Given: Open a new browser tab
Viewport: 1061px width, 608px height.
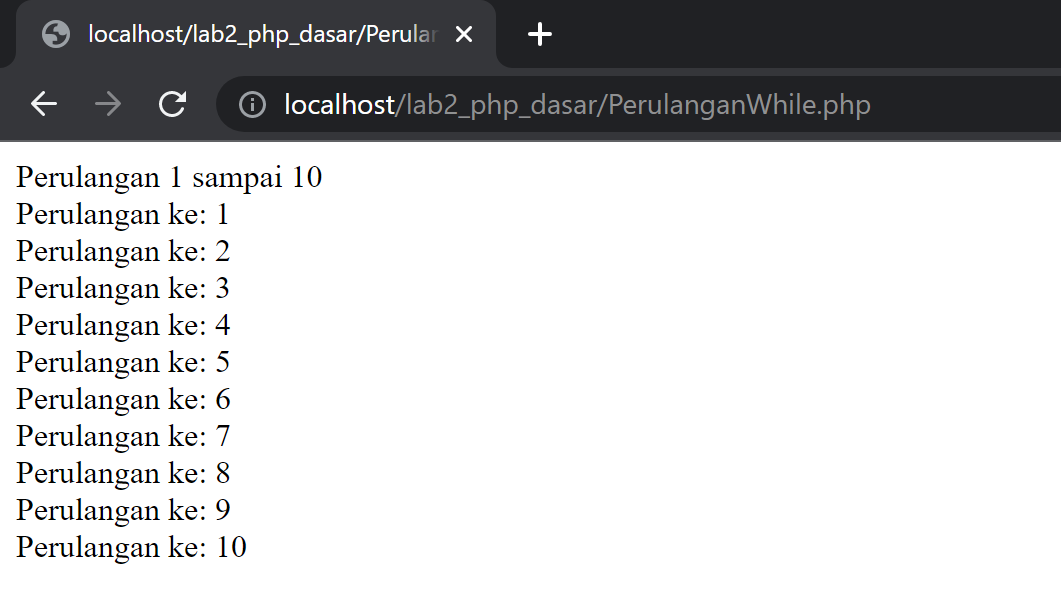Looking at the screenshot, I should click(x=539, y=34).
